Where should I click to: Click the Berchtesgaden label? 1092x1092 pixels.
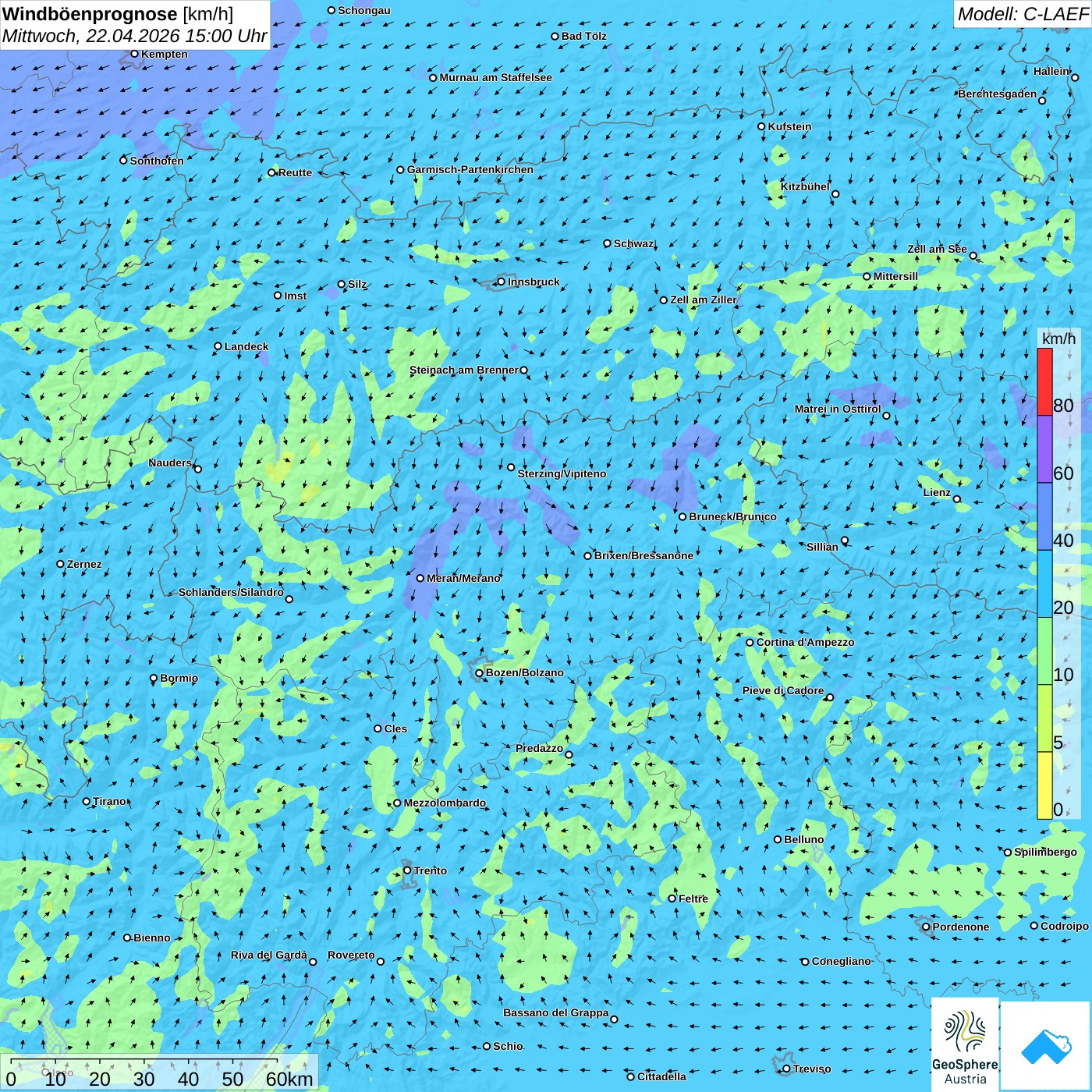point(998,94)
